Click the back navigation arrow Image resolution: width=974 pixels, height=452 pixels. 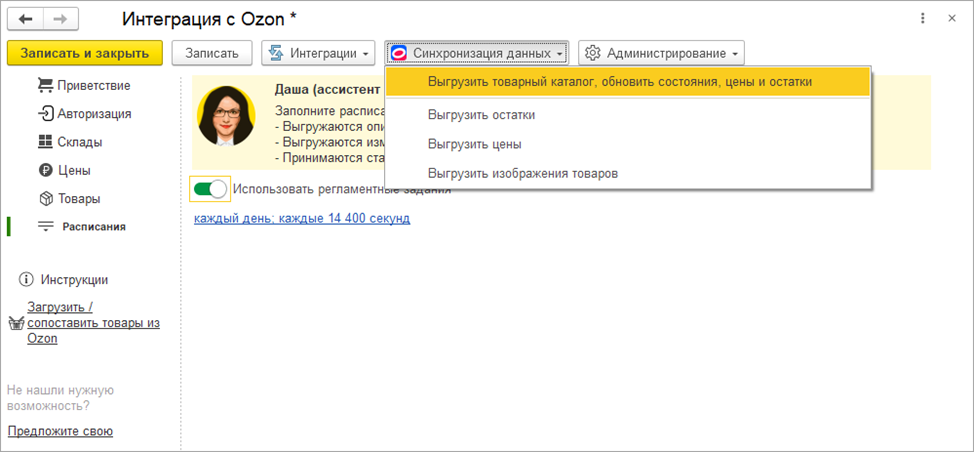26,19
